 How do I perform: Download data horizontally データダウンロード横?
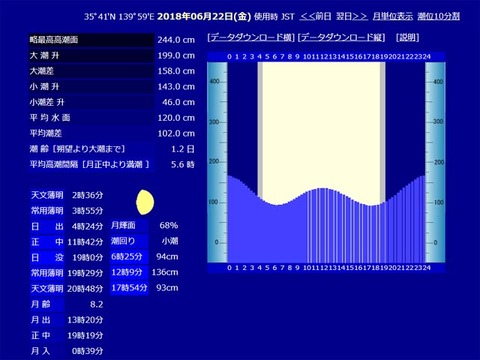(251, 37)
